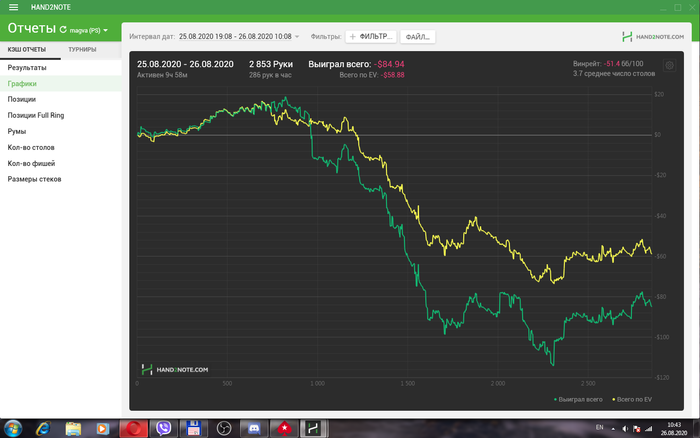Click the 2 853 Руки text

click(x=271, y=64)
